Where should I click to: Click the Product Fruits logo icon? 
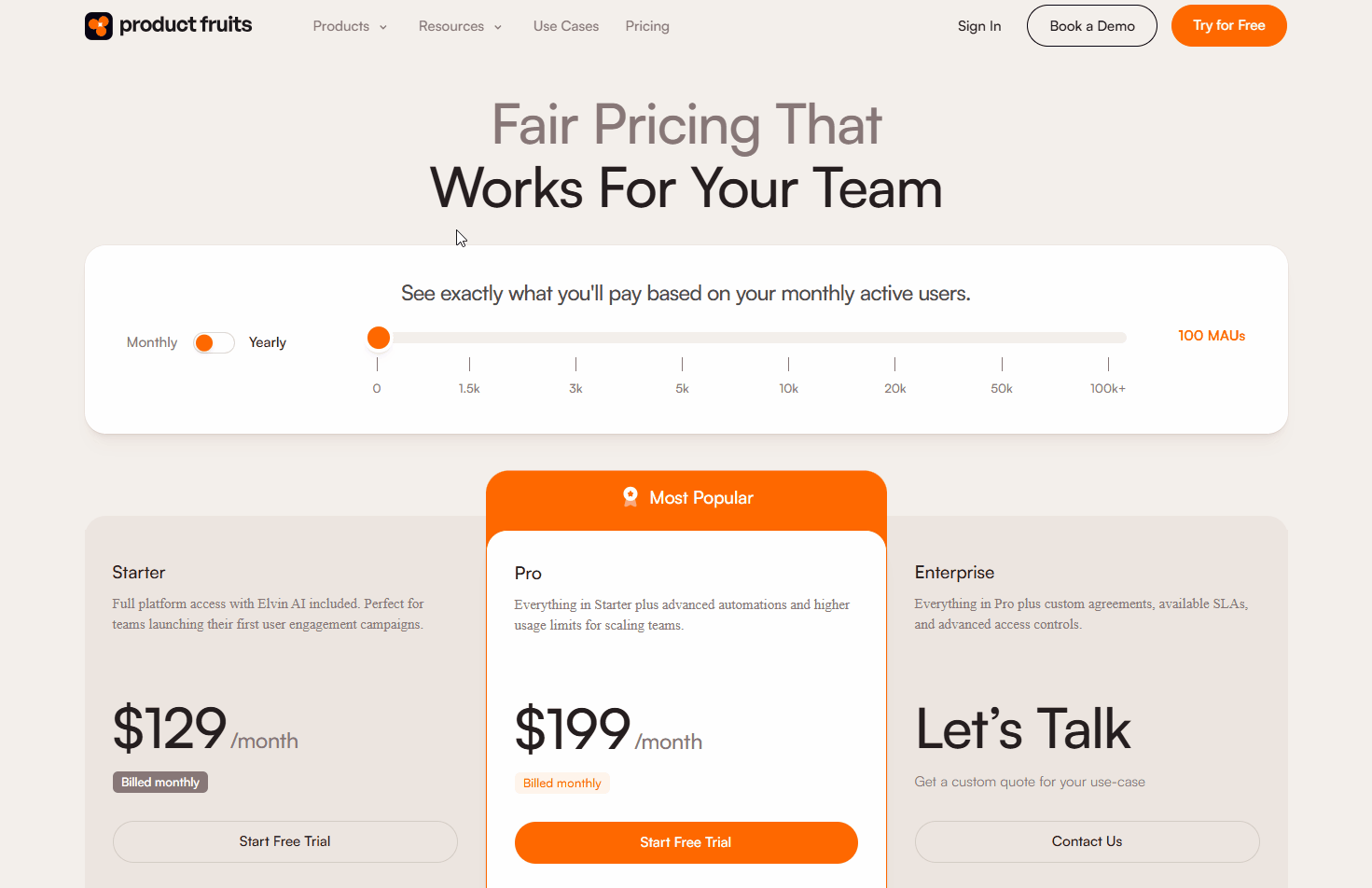[x=99, y=26]
